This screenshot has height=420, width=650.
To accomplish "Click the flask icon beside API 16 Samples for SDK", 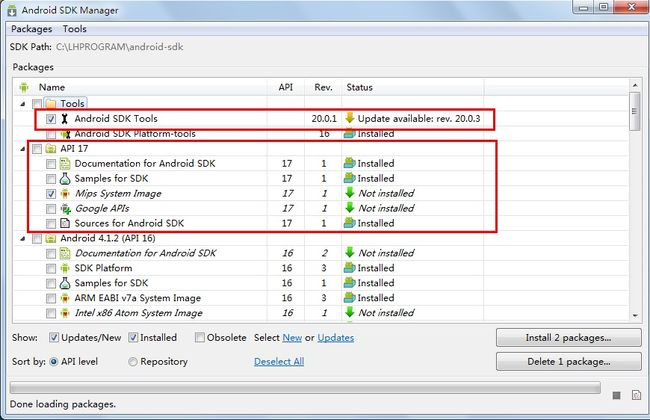I will (65, 283).
